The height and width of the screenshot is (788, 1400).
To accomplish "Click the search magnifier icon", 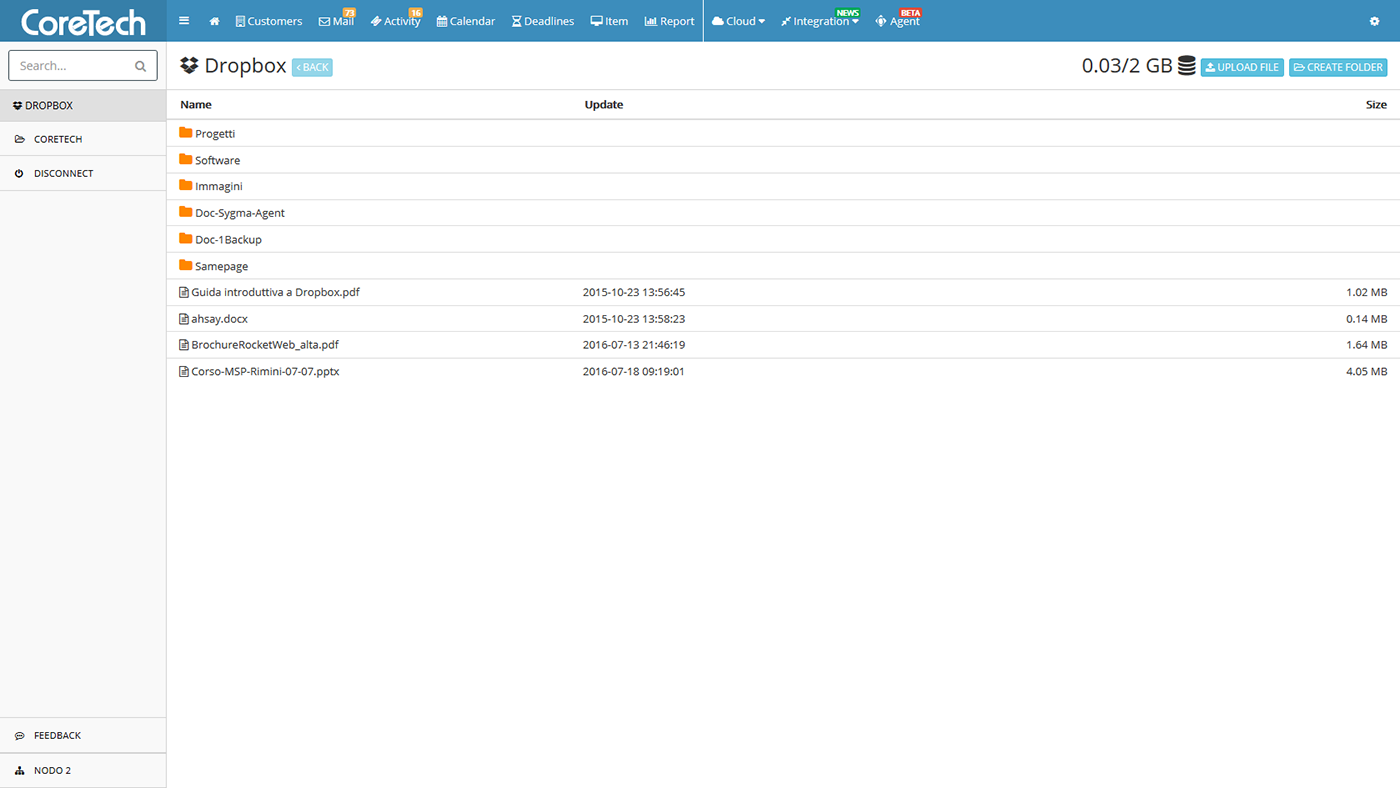I will [141, 66].
